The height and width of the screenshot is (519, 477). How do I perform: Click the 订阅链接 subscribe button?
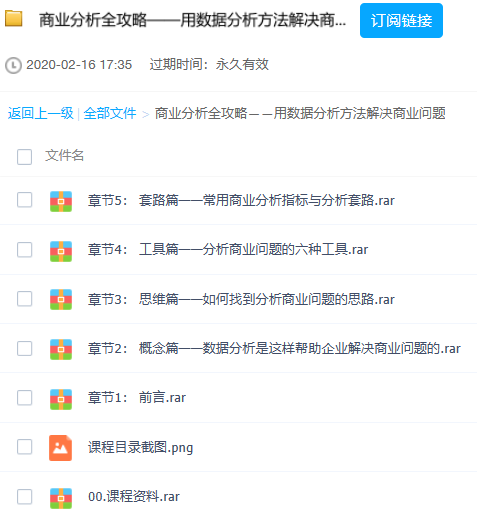click(401, 21)
